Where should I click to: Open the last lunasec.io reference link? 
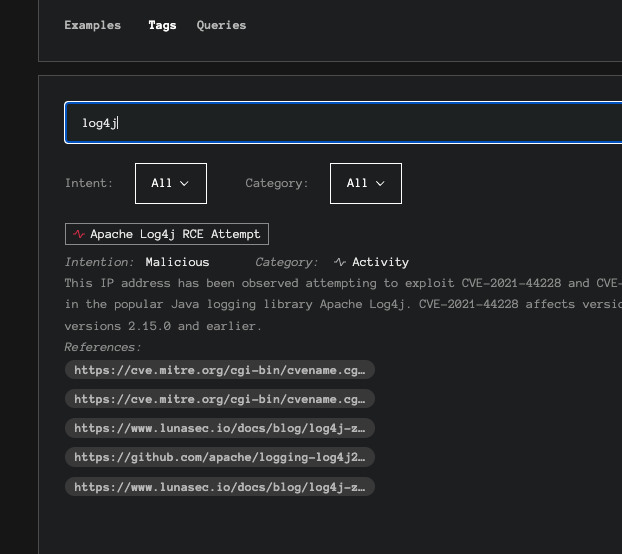[x=220, y=487]
